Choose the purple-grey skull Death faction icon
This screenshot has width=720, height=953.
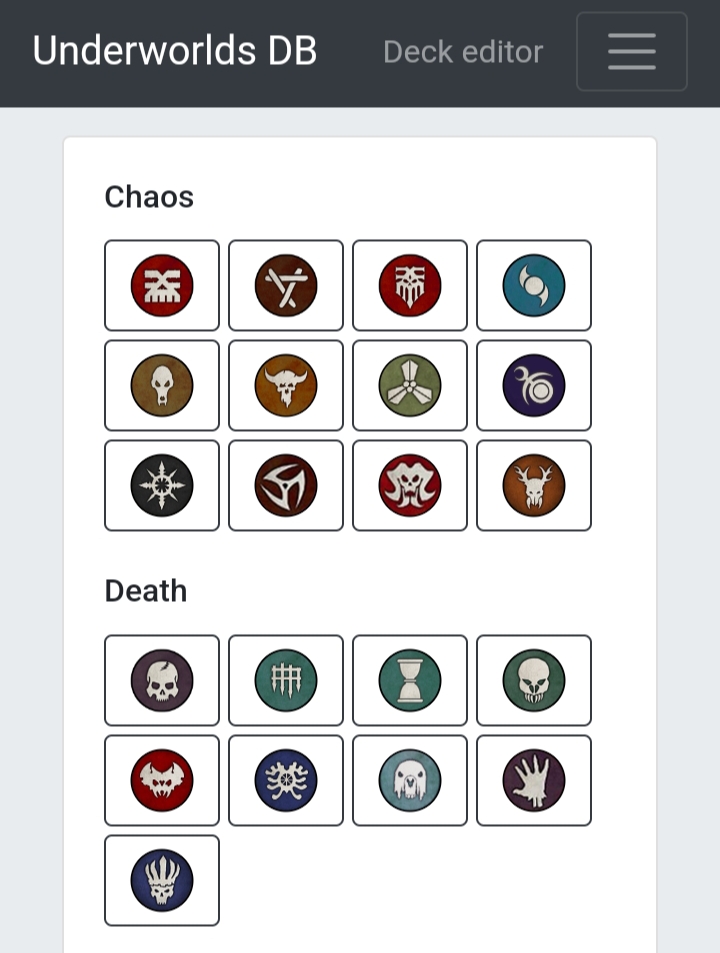162,680
